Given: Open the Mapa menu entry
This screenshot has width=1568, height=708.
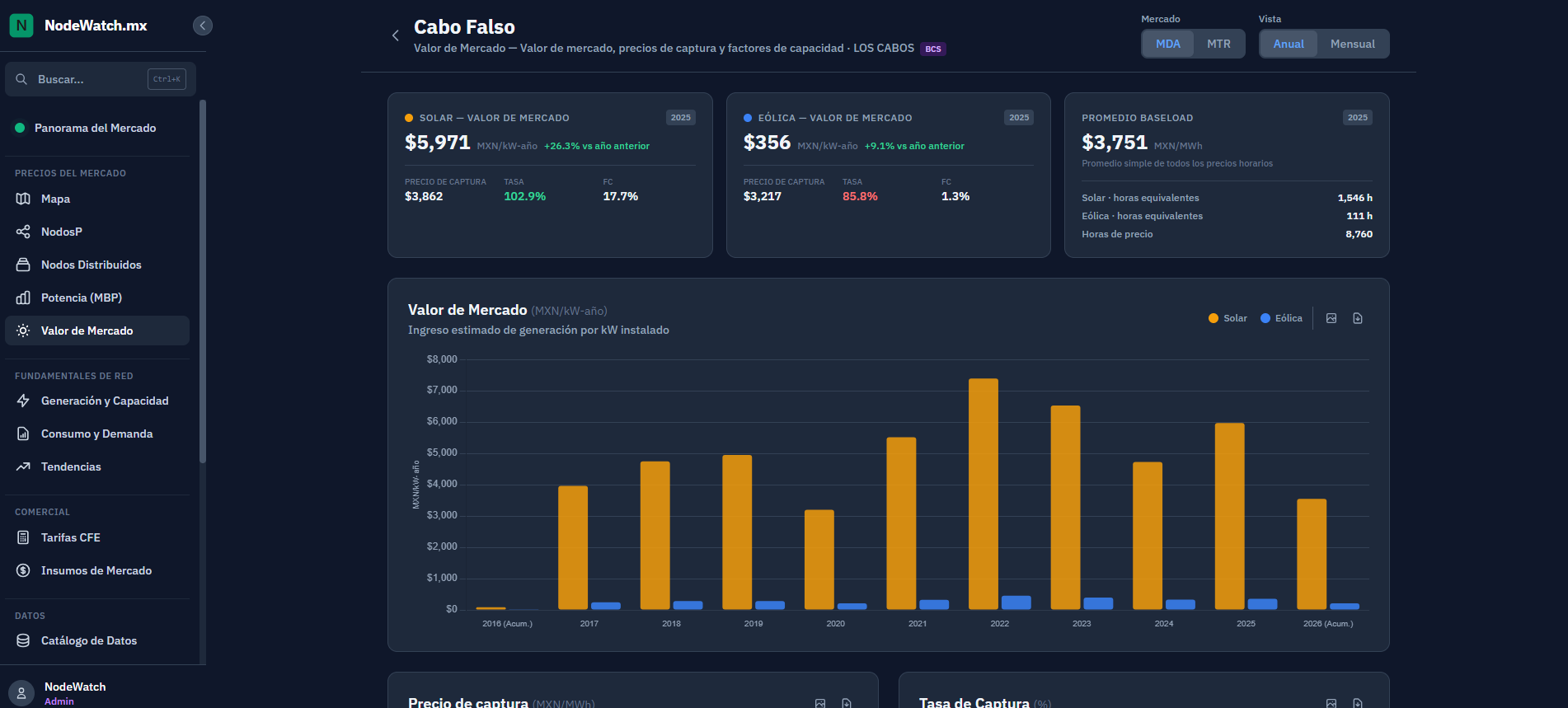Looking at the screenshot, I should click(x=97, y=199).
